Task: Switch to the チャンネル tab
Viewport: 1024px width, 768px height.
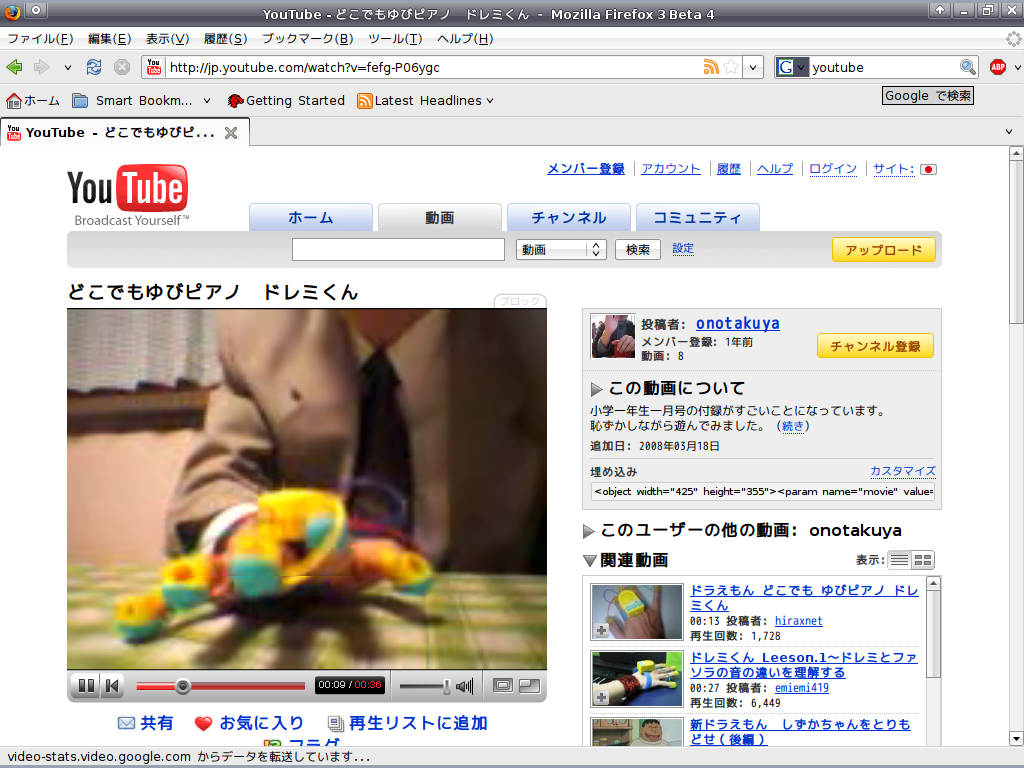Action: click(569, 217)
